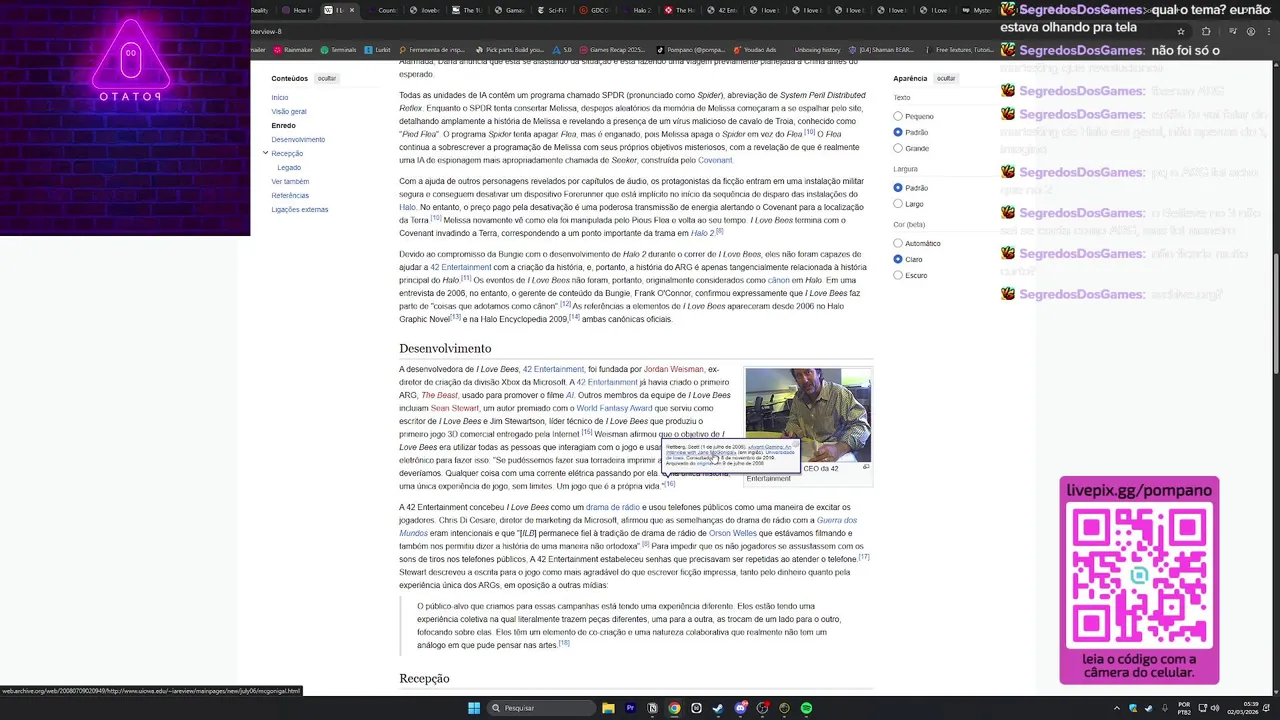Open the Lurkit bookmark

(x=378, y=49)
